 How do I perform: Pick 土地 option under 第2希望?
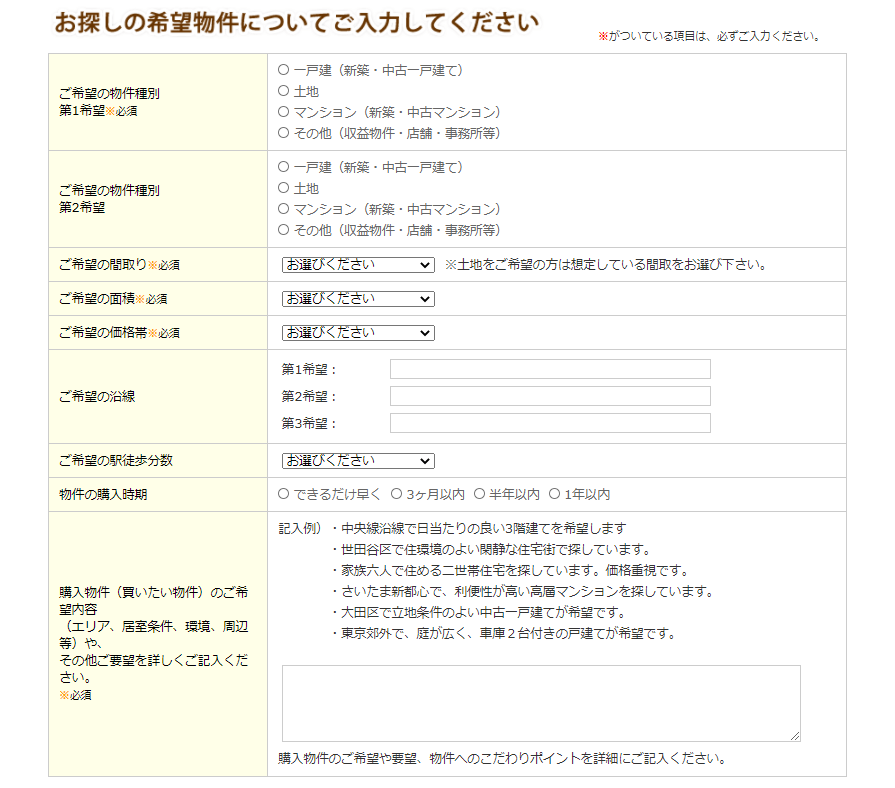coord(283,188)
